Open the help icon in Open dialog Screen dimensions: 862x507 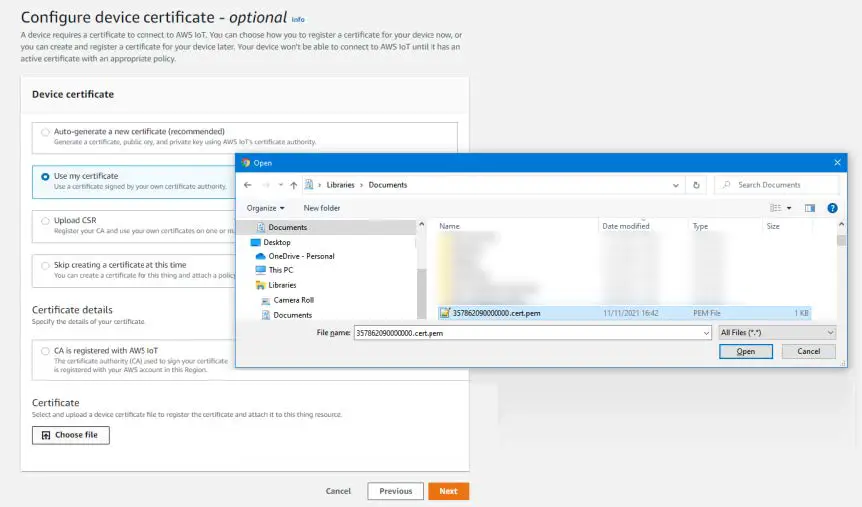[x=832, y=208]
